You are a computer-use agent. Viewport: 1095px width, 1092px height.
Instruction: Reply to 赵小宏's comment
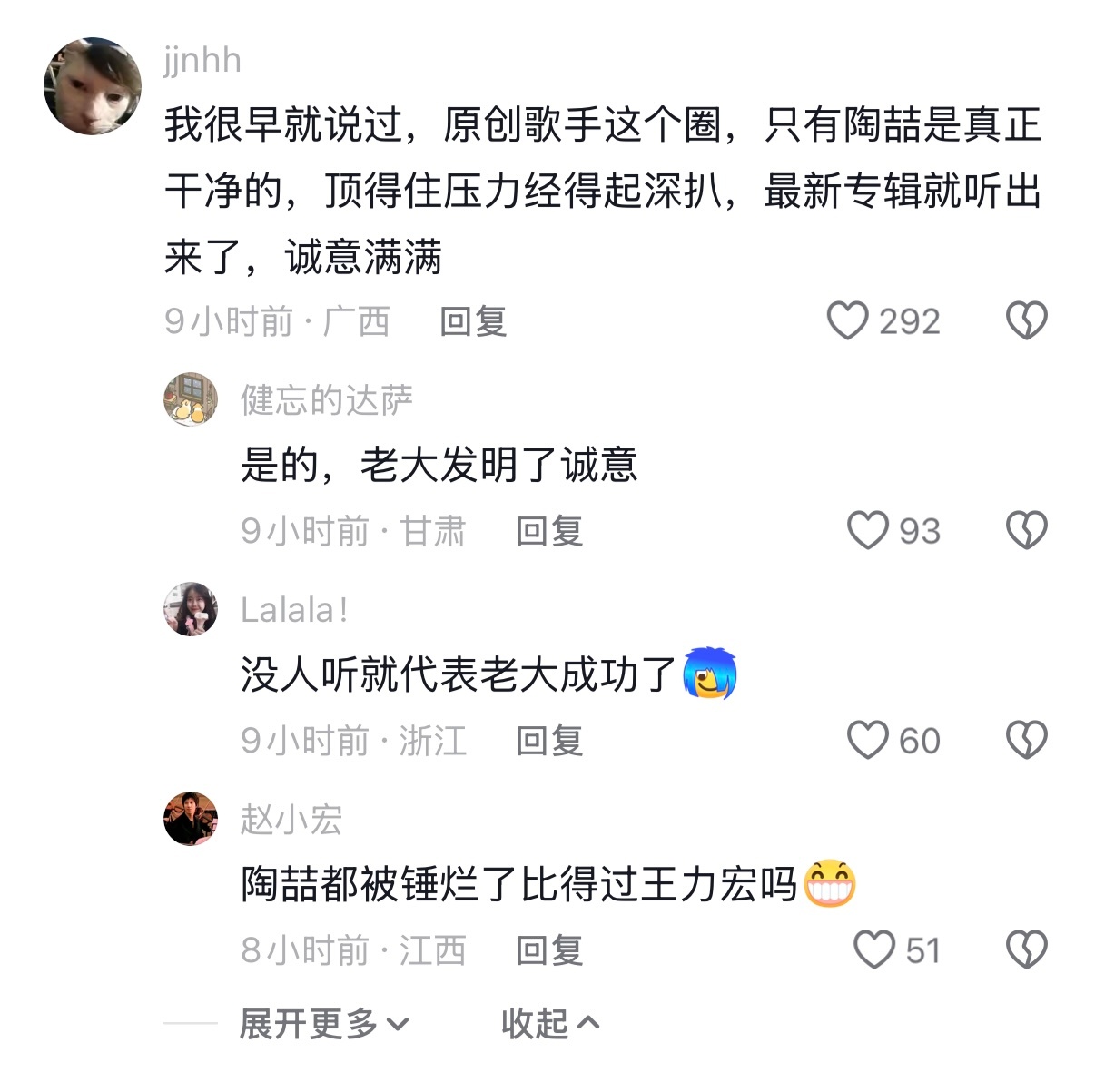pos(548,950)
